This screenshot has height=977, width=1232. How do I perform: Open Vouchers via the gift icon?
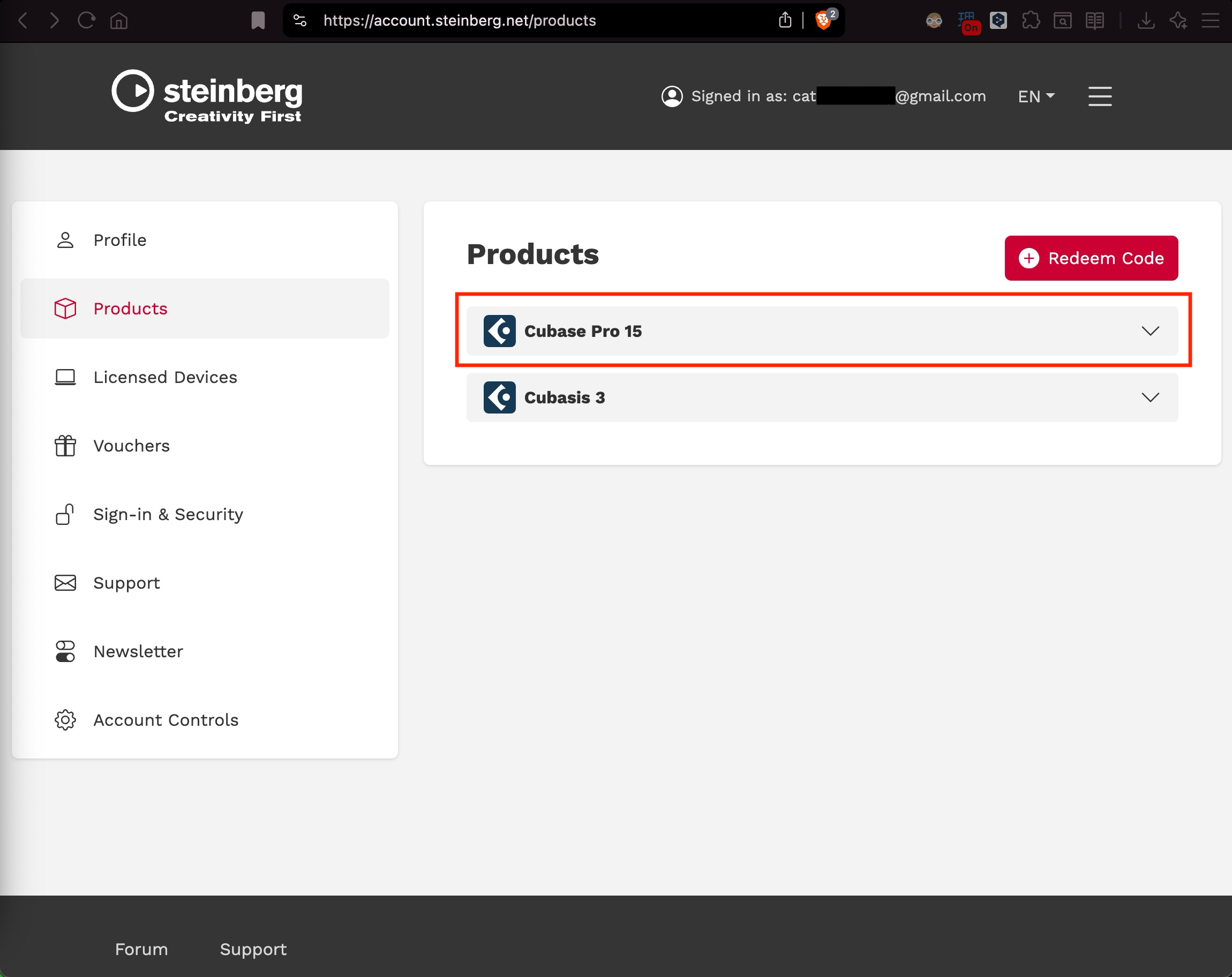65,446
